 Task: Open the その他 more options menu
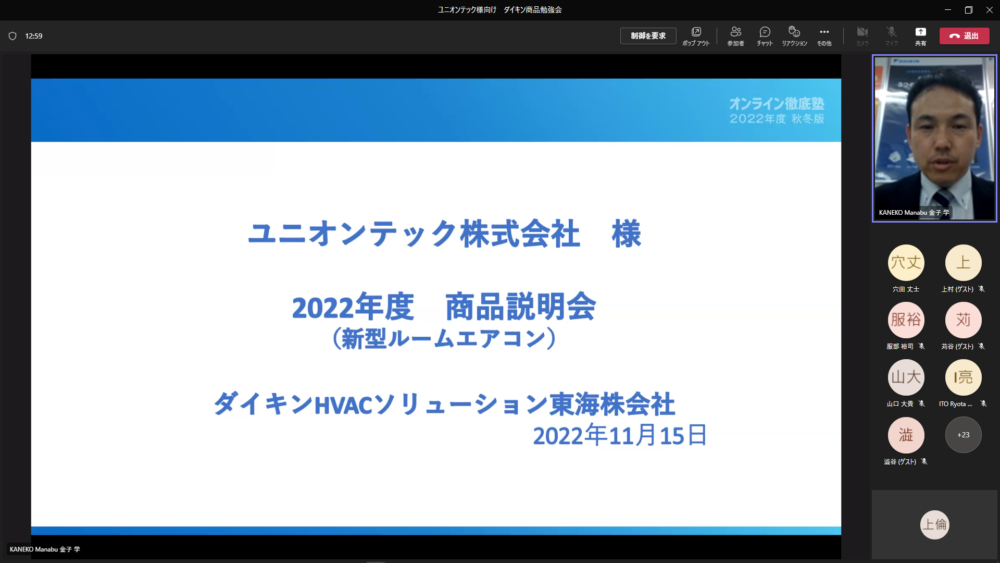(x=824, y=36)
